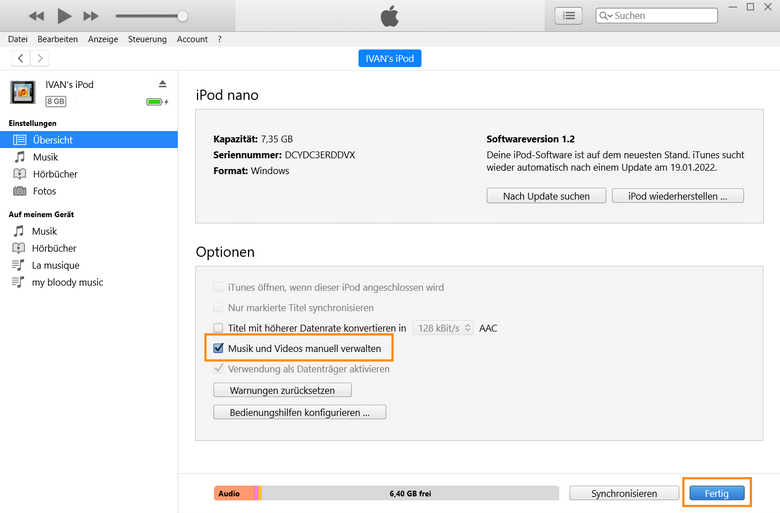Open the Anzeige menu
780x513 pixels.
[x=103, y=39]
